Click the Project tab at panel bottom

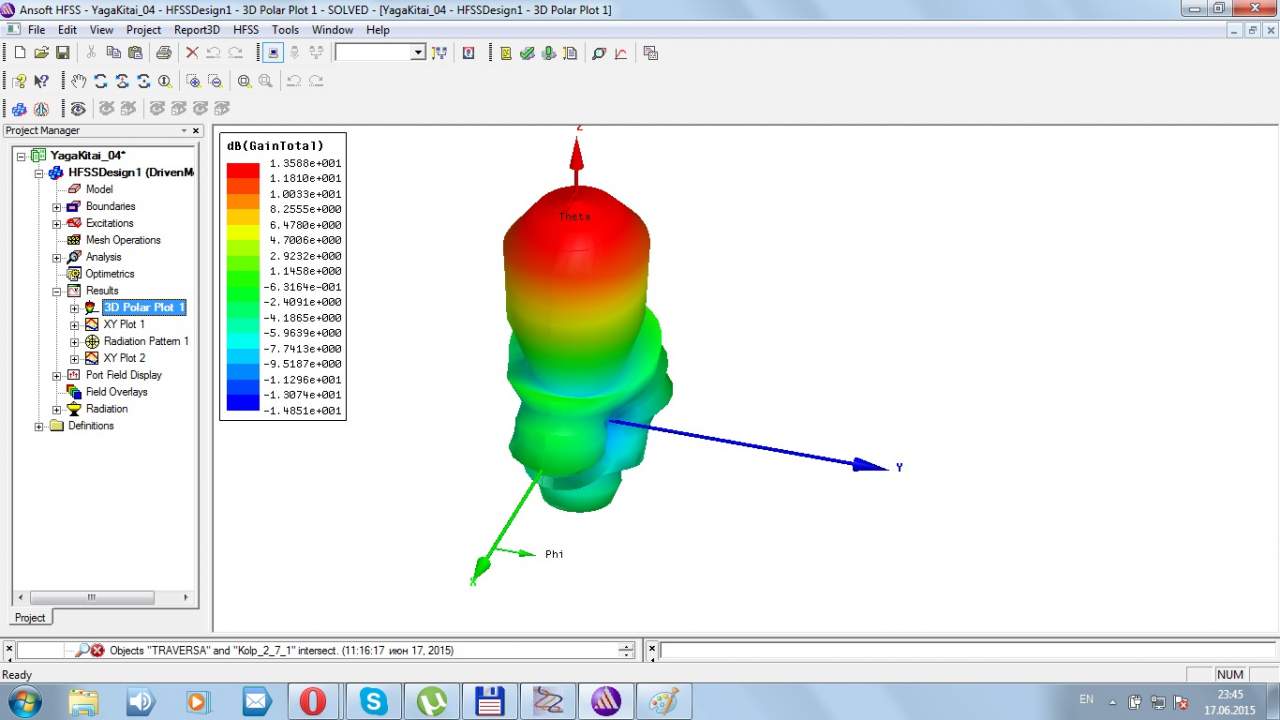click(x=30, y=617)
